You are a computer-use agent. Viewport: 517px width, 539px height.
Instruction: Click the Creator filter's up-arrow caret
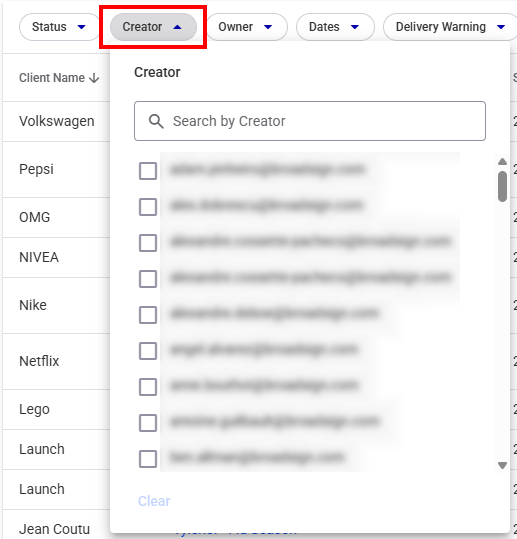point(177,27)
